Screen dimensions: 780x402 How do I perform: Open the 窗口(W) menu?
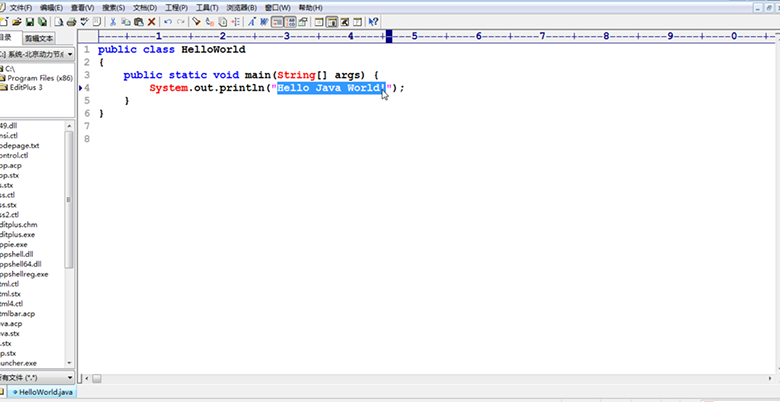[x=278, y=8]
